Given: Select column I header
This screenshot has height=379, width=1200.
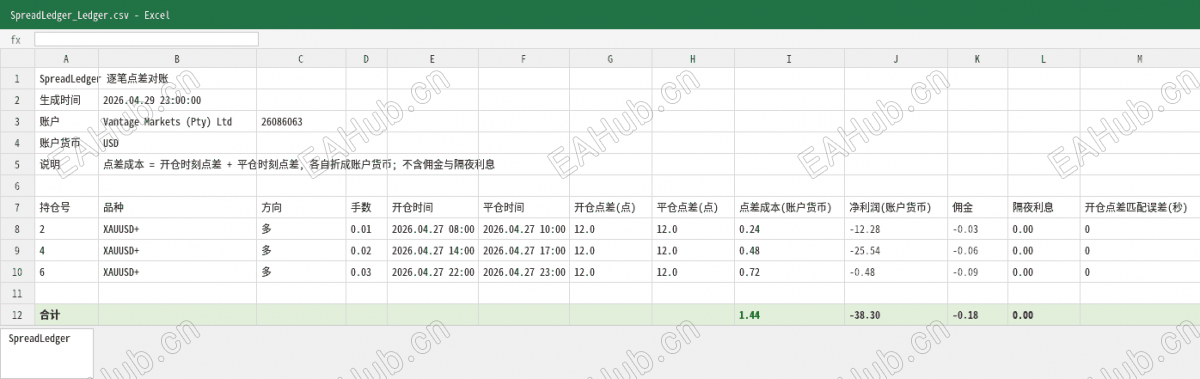Looking at the screenshot, I should pos(789,59).
